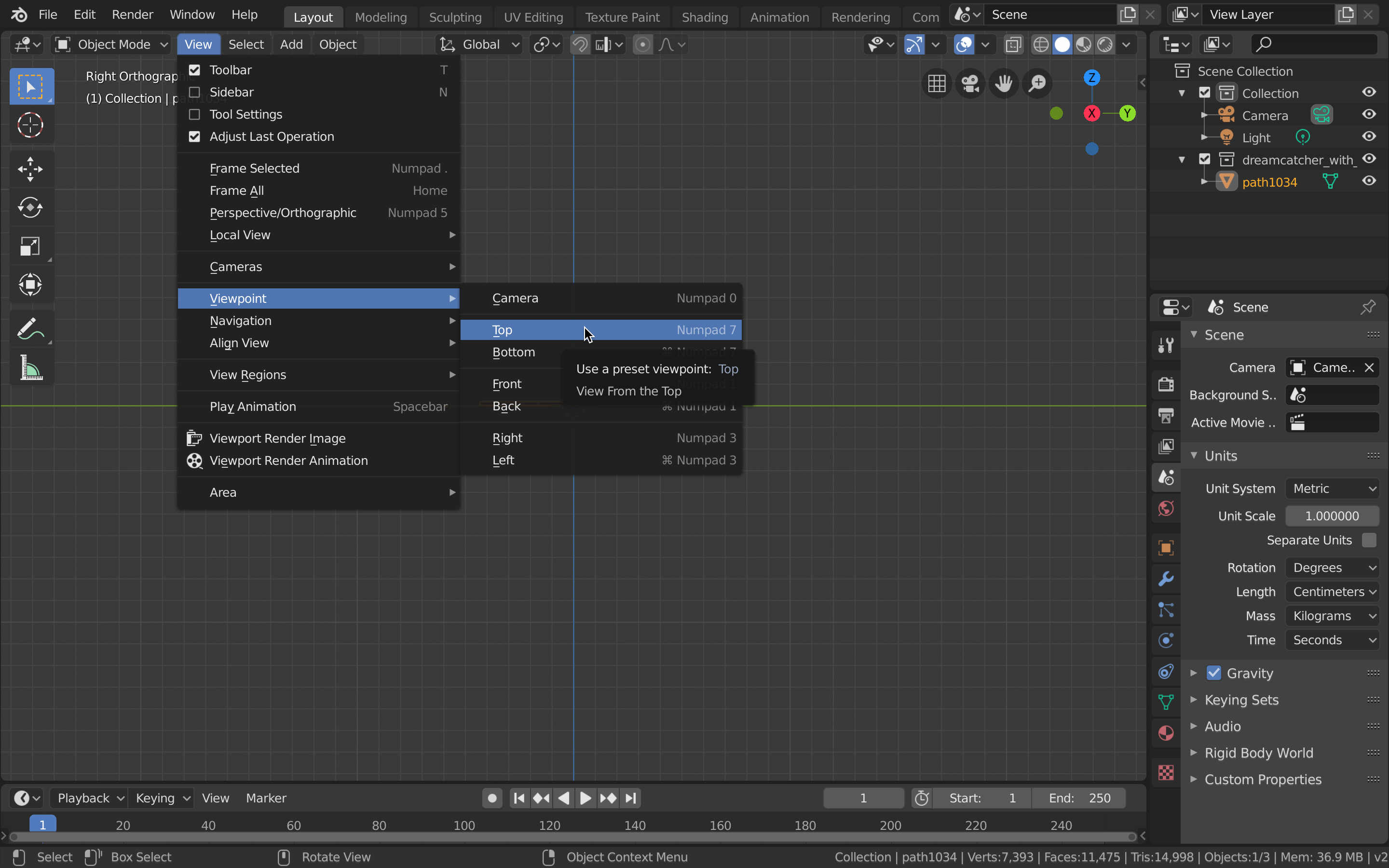Open the View Layer properties tab
The image size is (1389, 868).
click(1166, 446)
